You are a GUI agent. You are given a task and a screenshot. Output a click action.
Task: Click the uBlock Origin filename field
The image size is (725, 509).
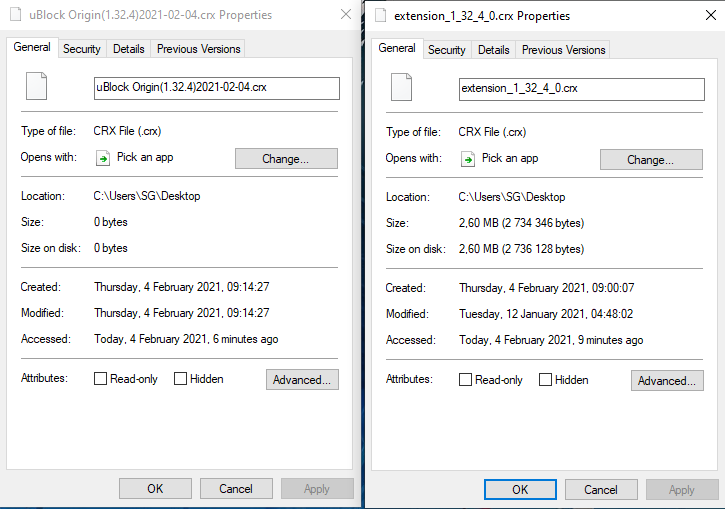[x=217, y=88]
